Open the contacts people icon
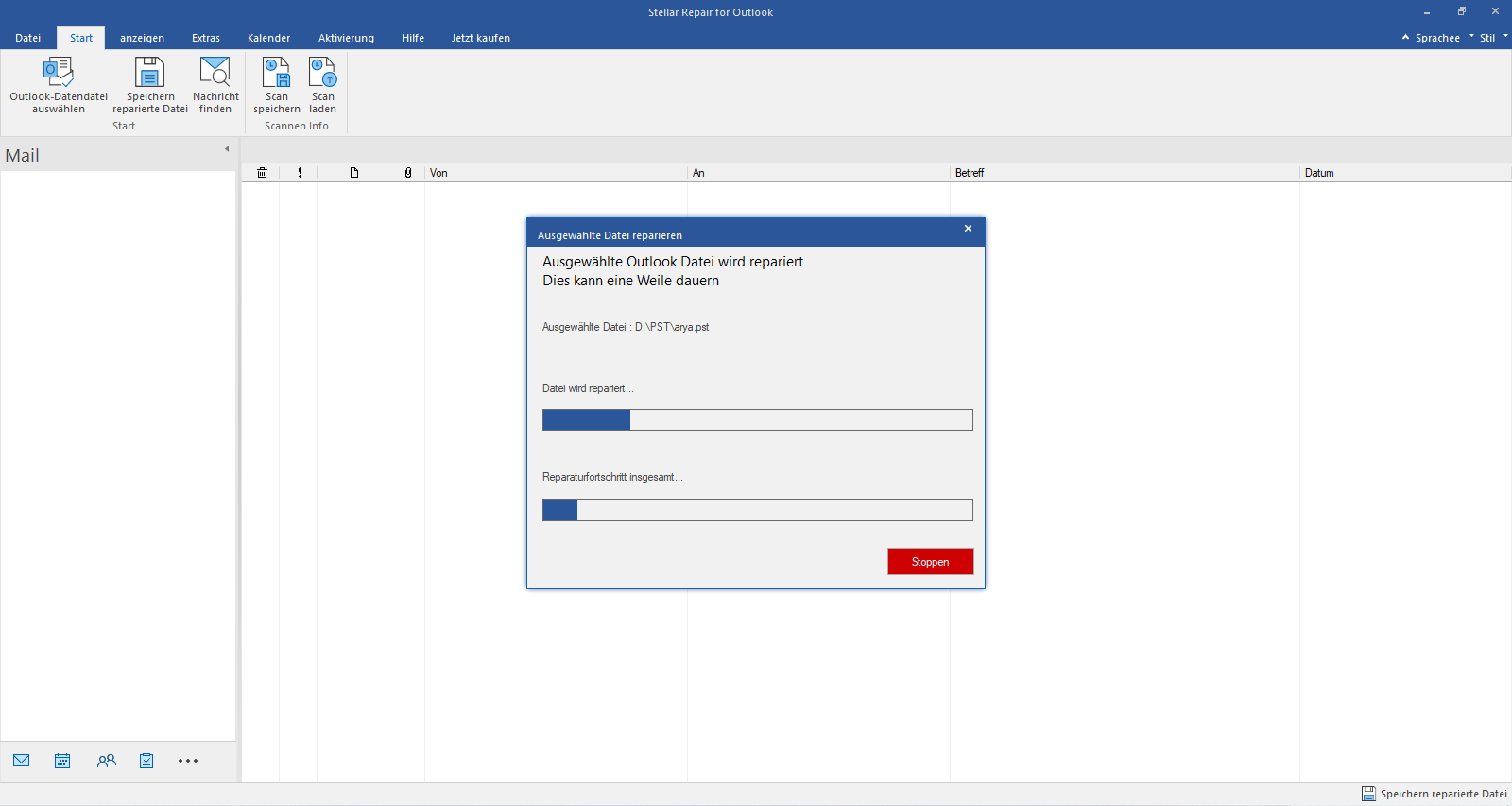 [107, 761]
